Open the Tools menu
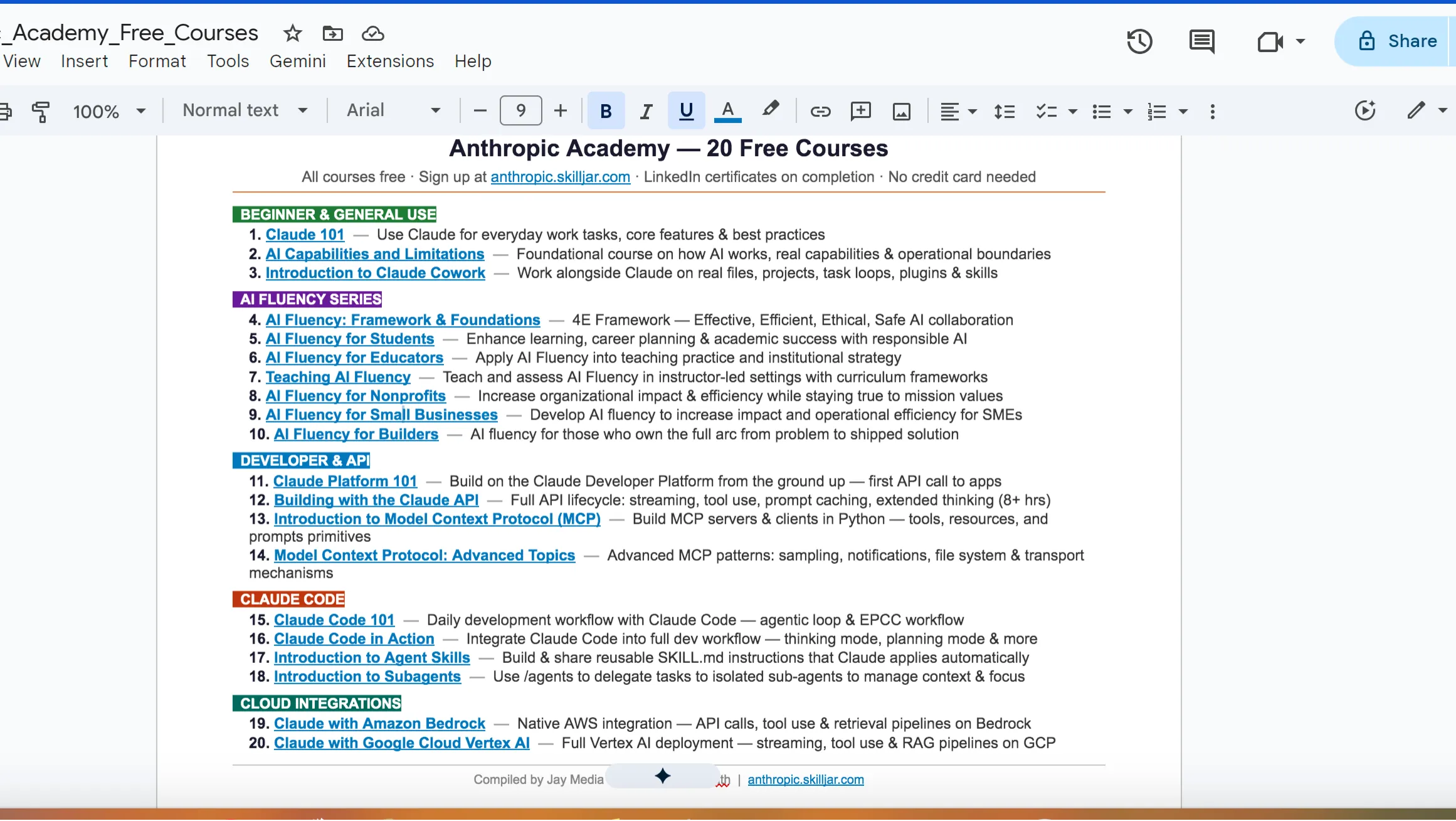 tap(228, 61)
